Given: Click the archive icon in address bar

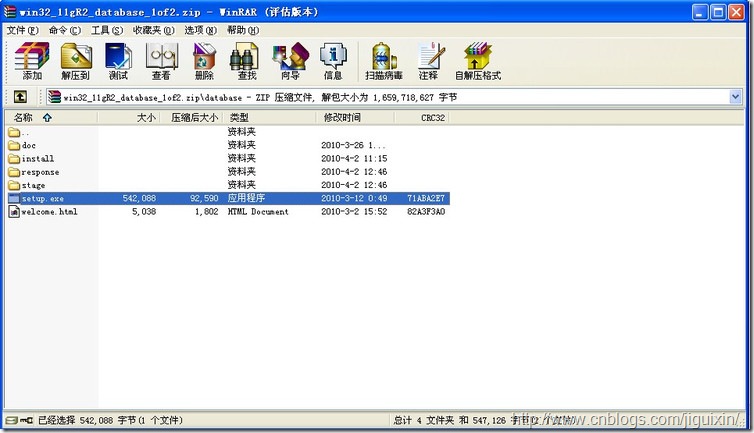Looking at the screenshot, I should pyautogui.click(x=55, y=97).
